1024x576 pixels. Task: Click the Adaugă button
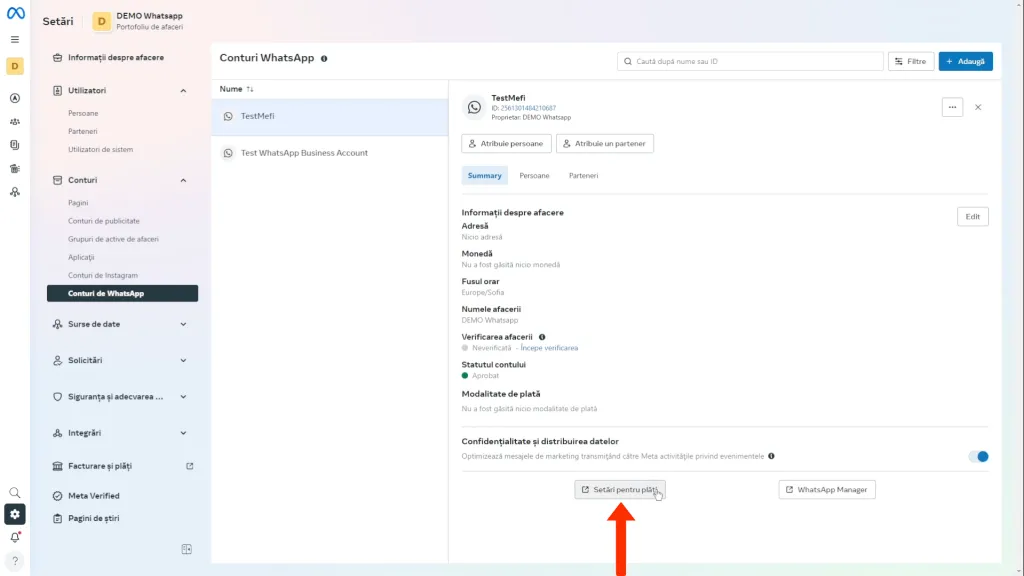[965, 61]
